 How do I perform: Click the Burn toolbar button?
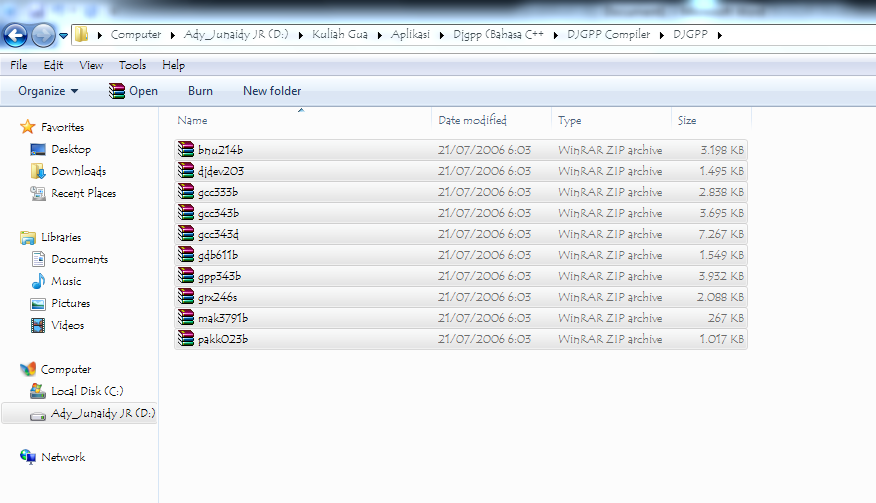200,91
